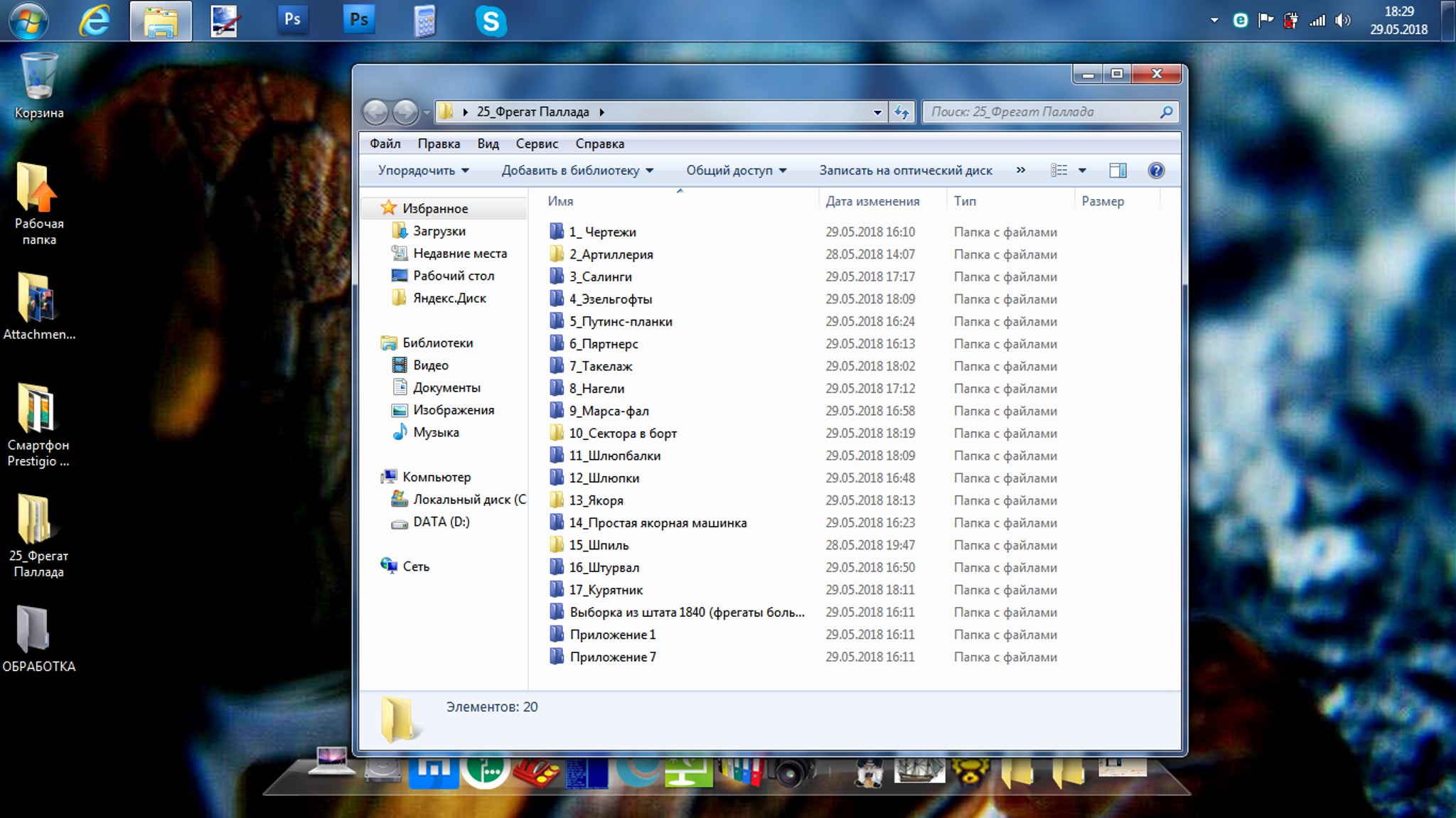Screen dimensions: 1456x818
Task: Select the Рабочая папка desktop folder
Action: point(39,204)
